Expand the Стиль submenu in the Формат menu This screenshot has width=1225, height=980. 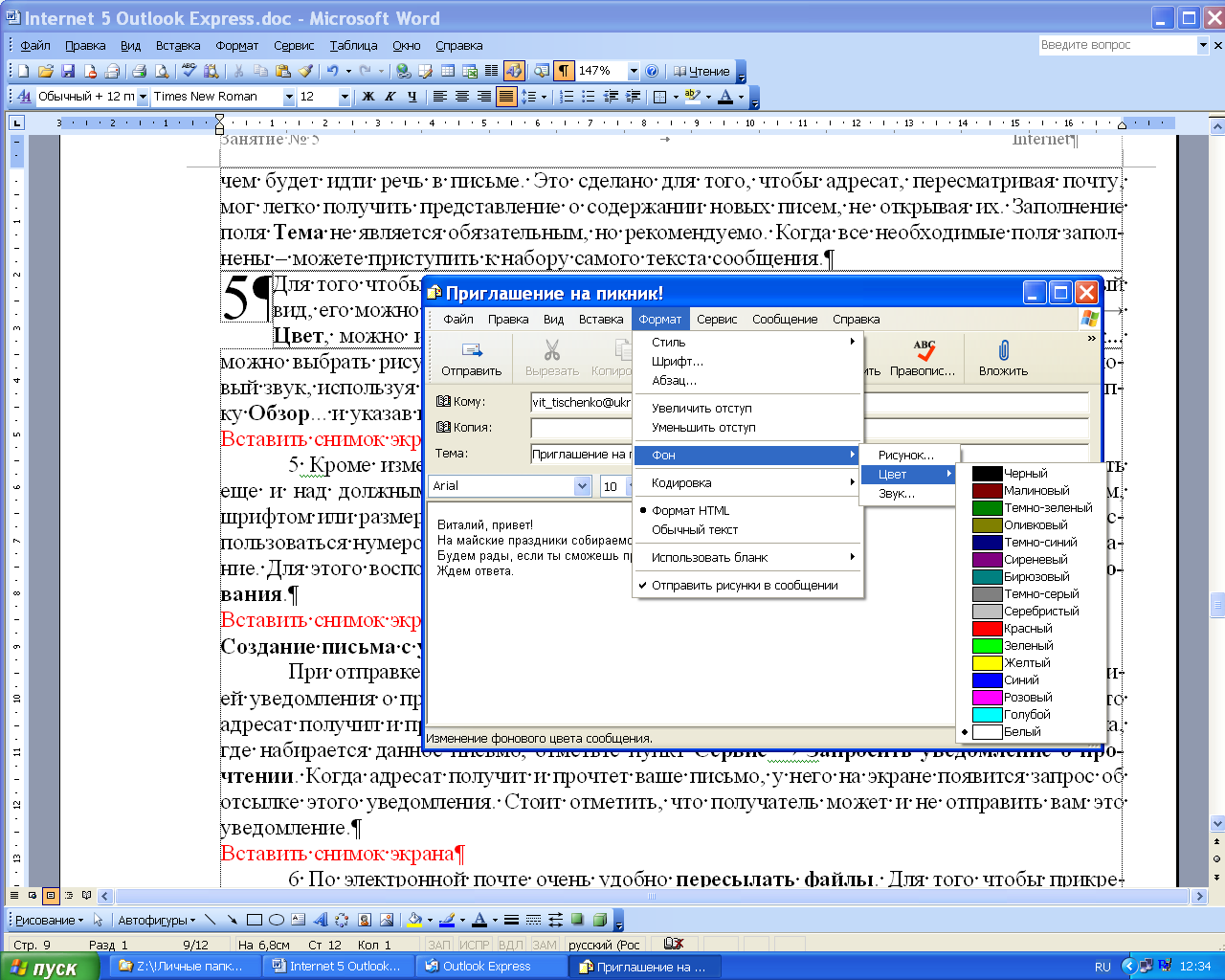click(749, 342)
